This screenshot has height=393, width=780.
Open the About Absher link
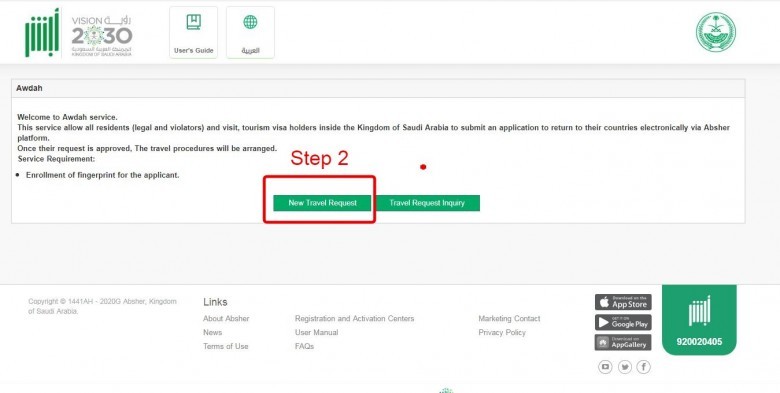[x=226, y=318]
